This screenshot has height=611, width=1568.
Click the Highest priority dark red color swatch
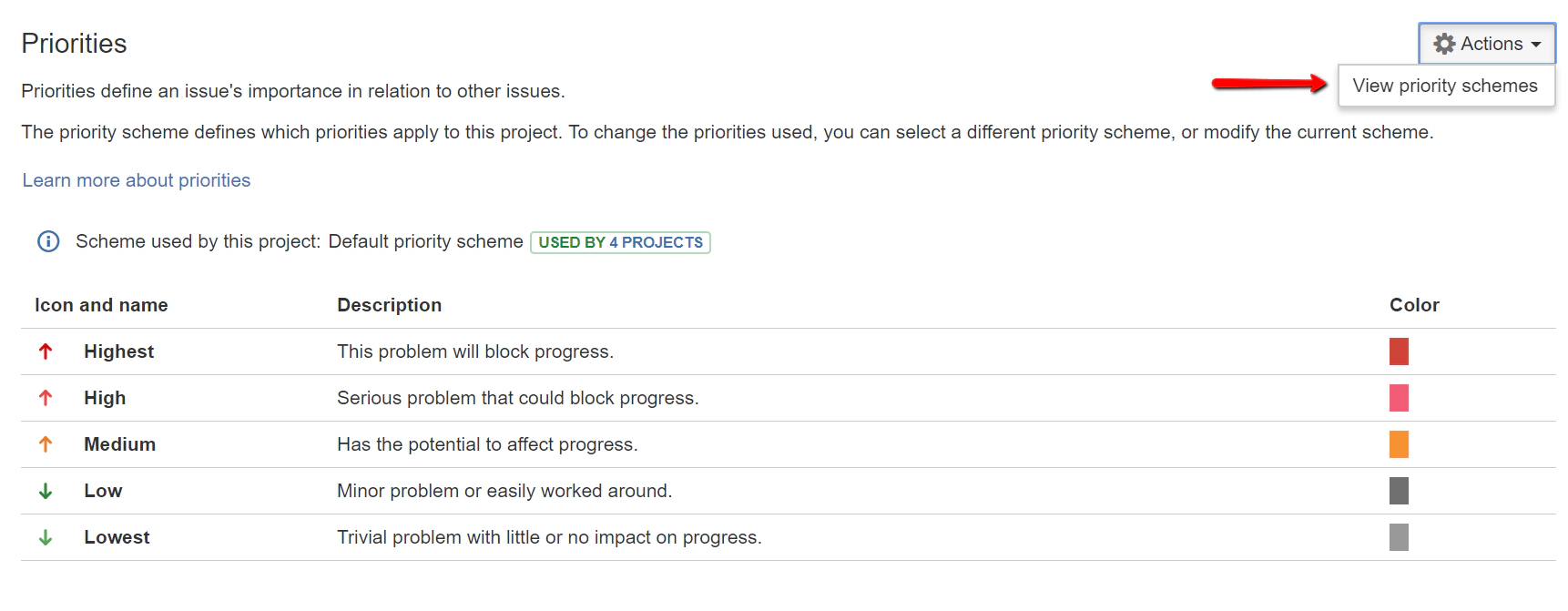(x=1400, y=351)
